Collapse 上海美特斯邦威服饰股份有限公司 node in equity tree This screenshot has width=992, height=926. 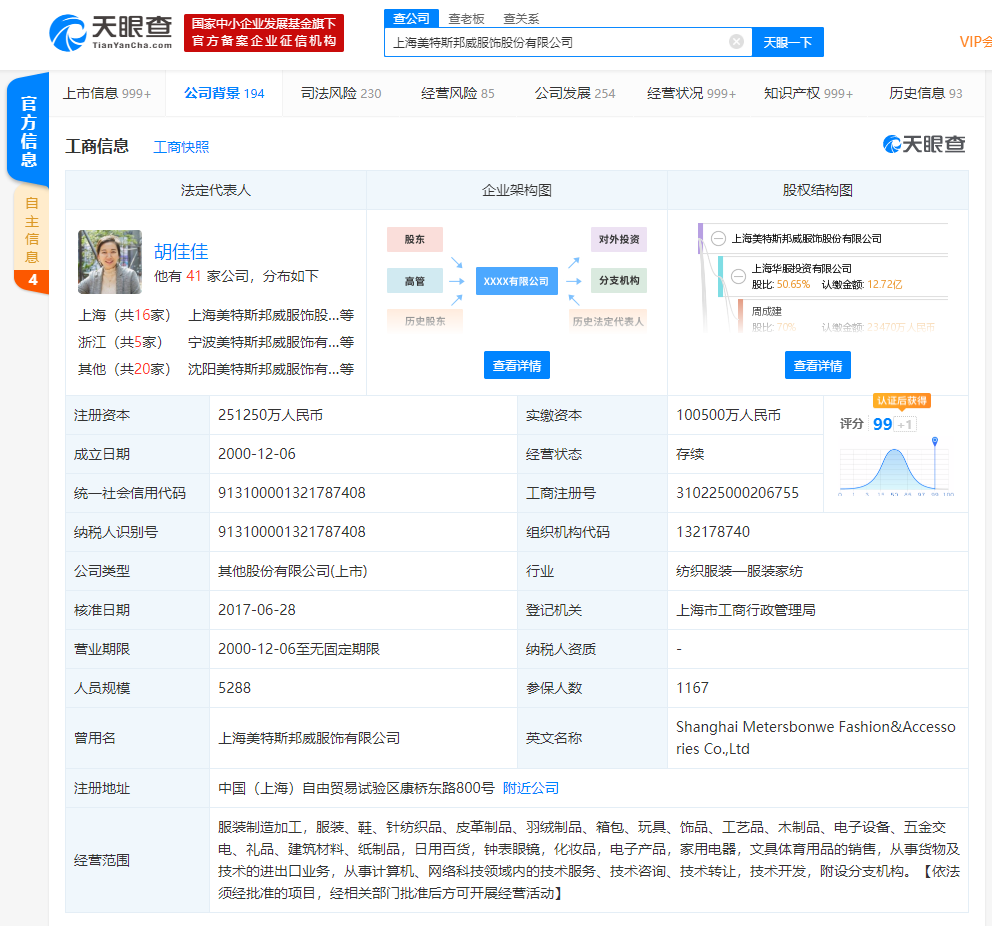click(719, 239)
